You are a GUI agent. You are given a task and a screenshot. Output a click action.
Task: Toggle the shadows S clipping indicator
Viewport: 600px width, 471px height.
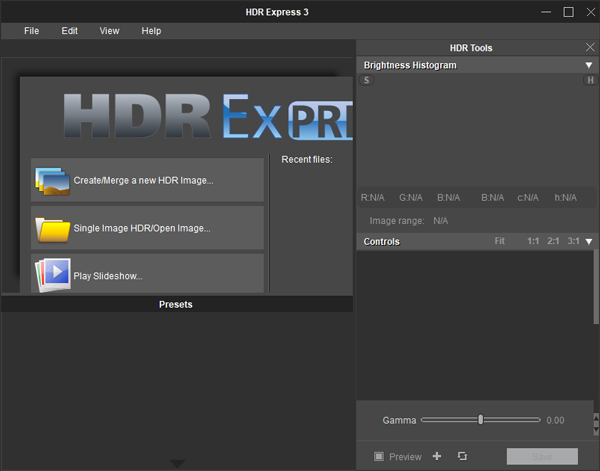(x=367, y=80)
